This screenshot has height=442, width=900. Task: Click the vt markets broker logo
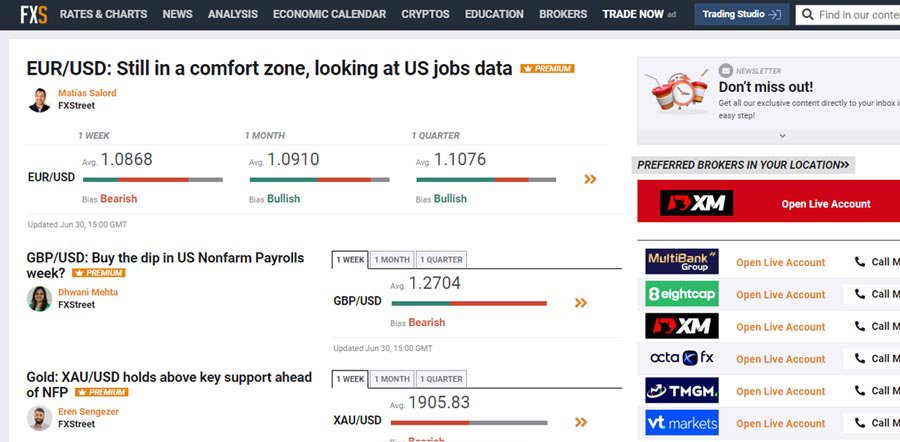click(681, 422)
